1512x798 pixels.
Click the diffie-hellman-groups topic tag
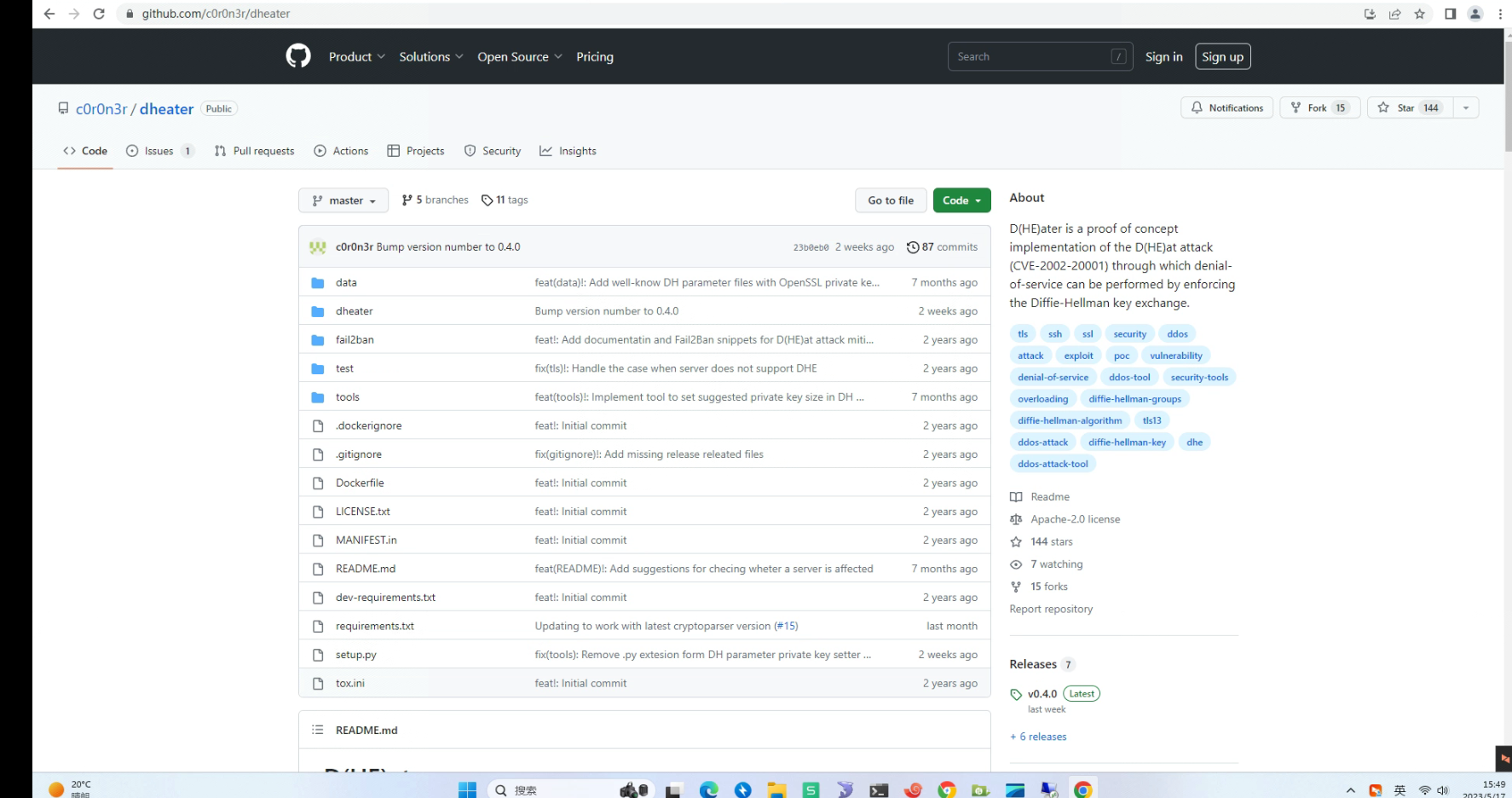[x=1134, y=399]
